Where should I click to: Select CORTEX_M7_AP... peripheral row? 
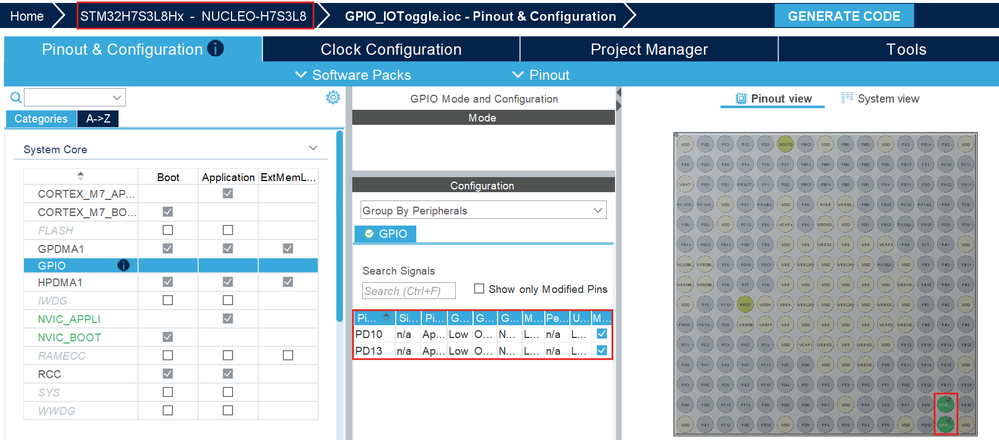(171, 193)
